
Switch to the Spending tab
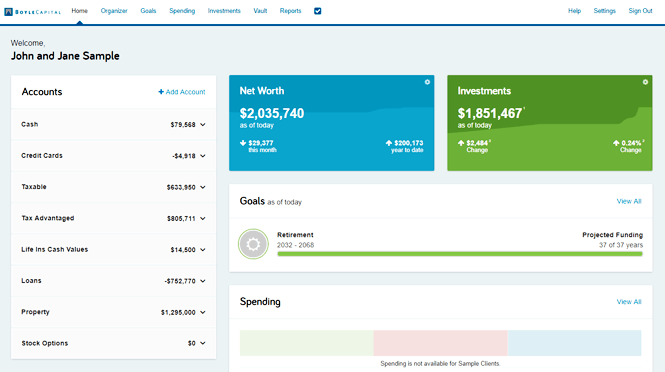[182, 11]
